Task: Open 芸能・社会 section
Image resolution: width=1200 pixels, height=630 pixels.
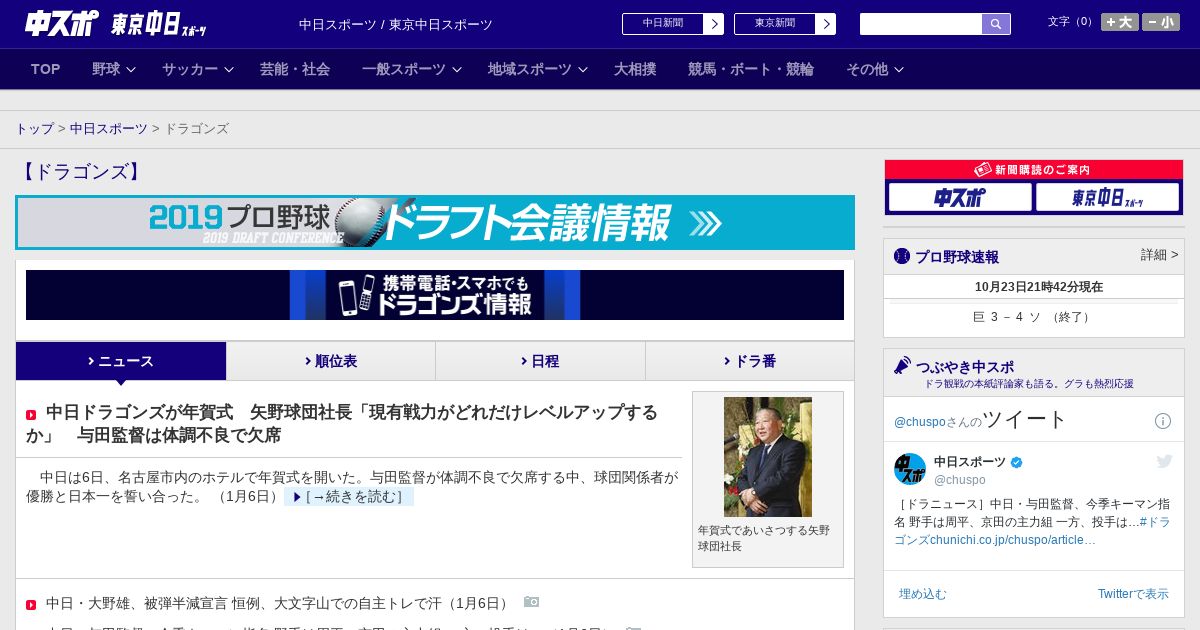Action: click(295, 69)
